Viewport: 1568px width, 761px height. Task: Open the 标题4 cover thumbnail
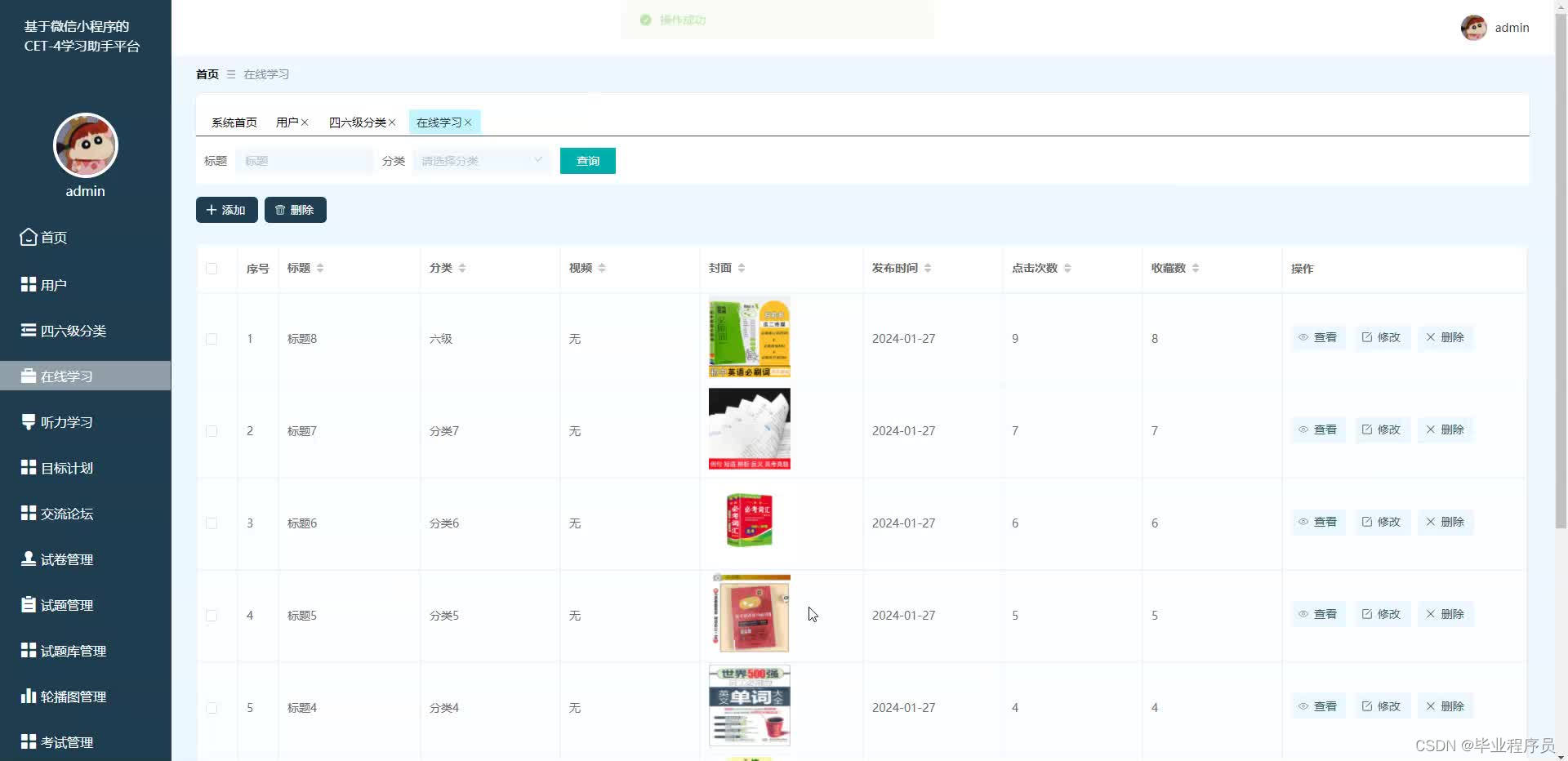coord(750,705)
